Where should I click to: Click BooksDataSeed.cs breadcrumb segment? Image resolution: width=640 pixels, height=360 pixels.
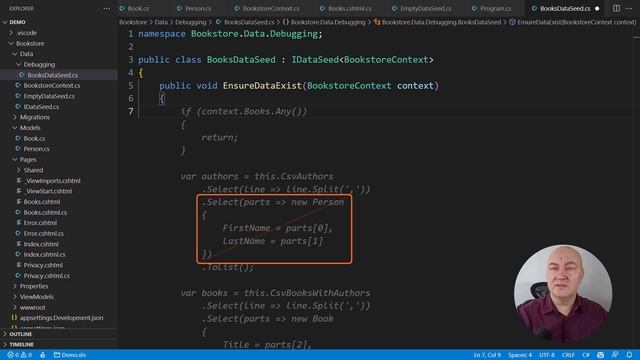(x=249, y=22)
